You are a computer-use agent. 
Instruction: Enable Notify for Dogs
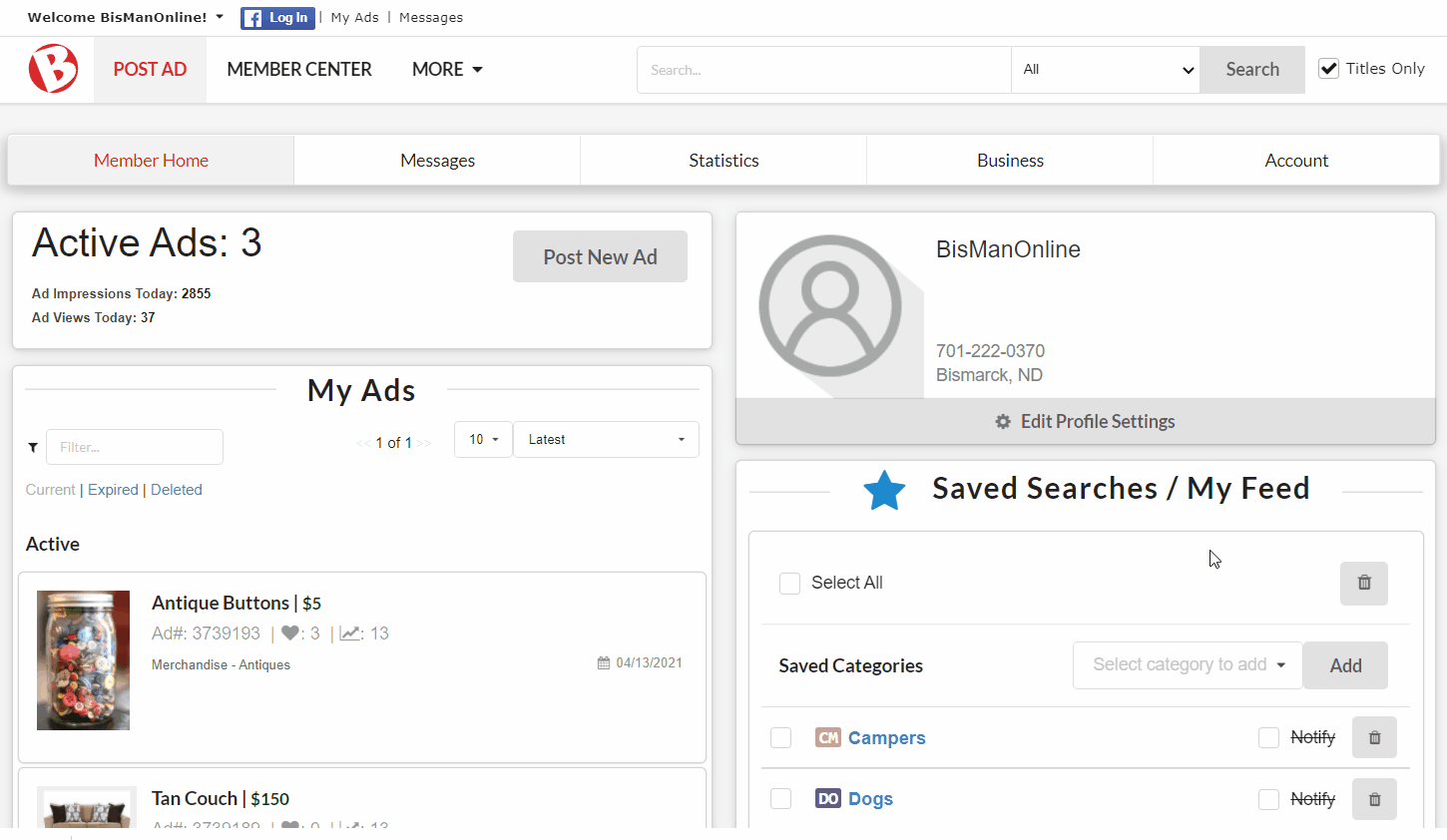1268,799
